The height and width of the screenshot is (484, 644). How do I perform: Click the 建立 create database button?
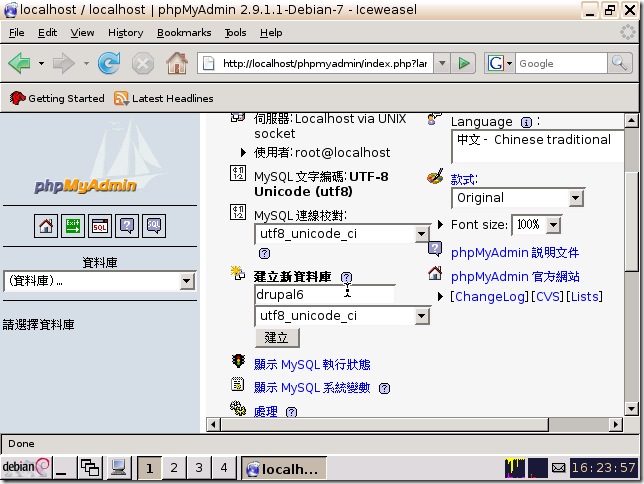[x=277, y=338]
